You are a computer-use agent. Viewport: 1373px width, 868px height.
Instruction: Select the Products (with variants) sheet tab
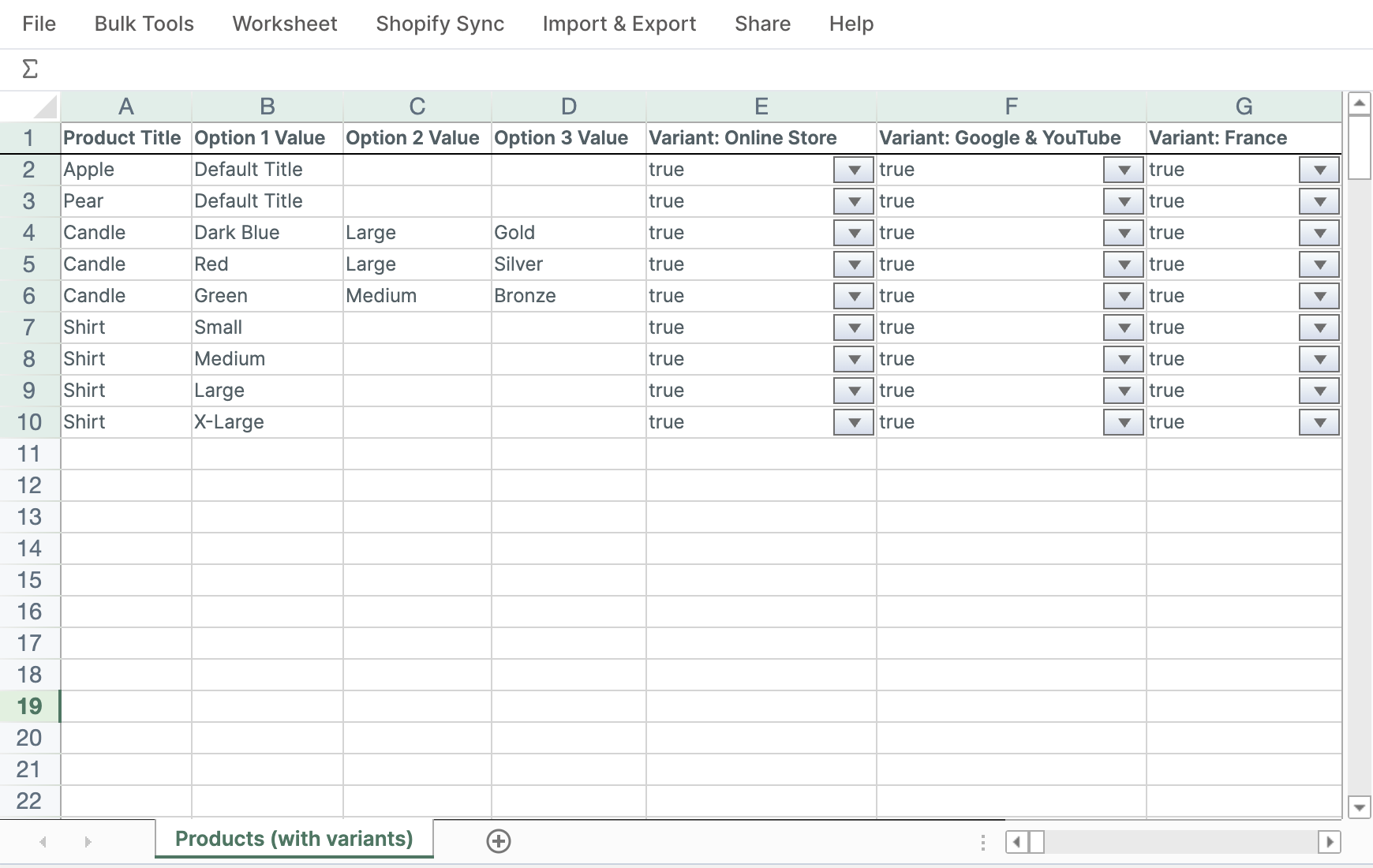(294, 839)
